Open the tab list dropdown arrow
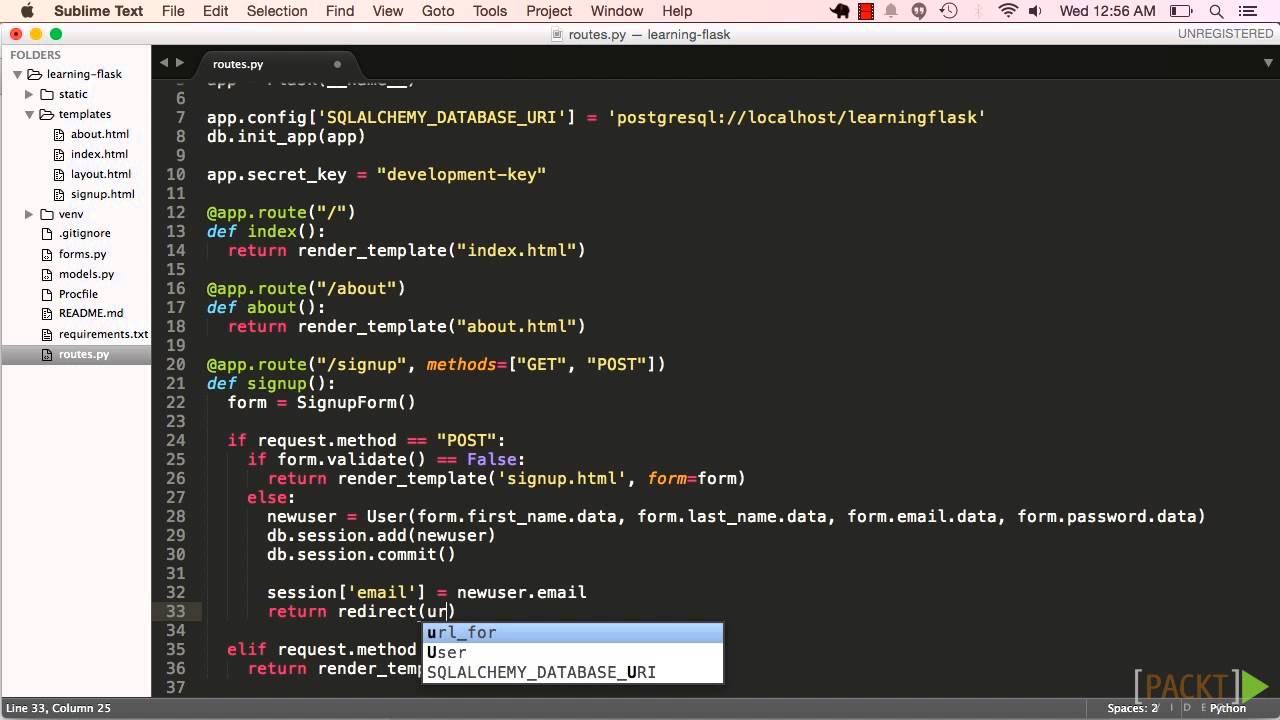Screen dimensions: 1280x720 1267,62
